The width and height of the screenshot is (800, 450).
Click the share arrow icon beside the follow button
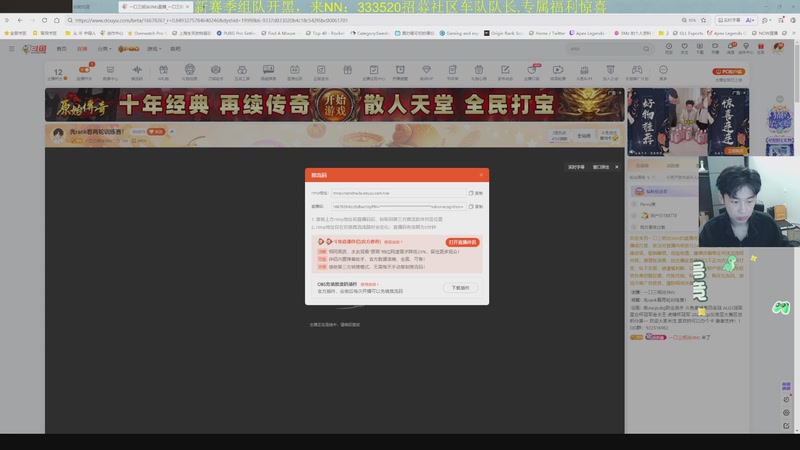pos(172,132)
